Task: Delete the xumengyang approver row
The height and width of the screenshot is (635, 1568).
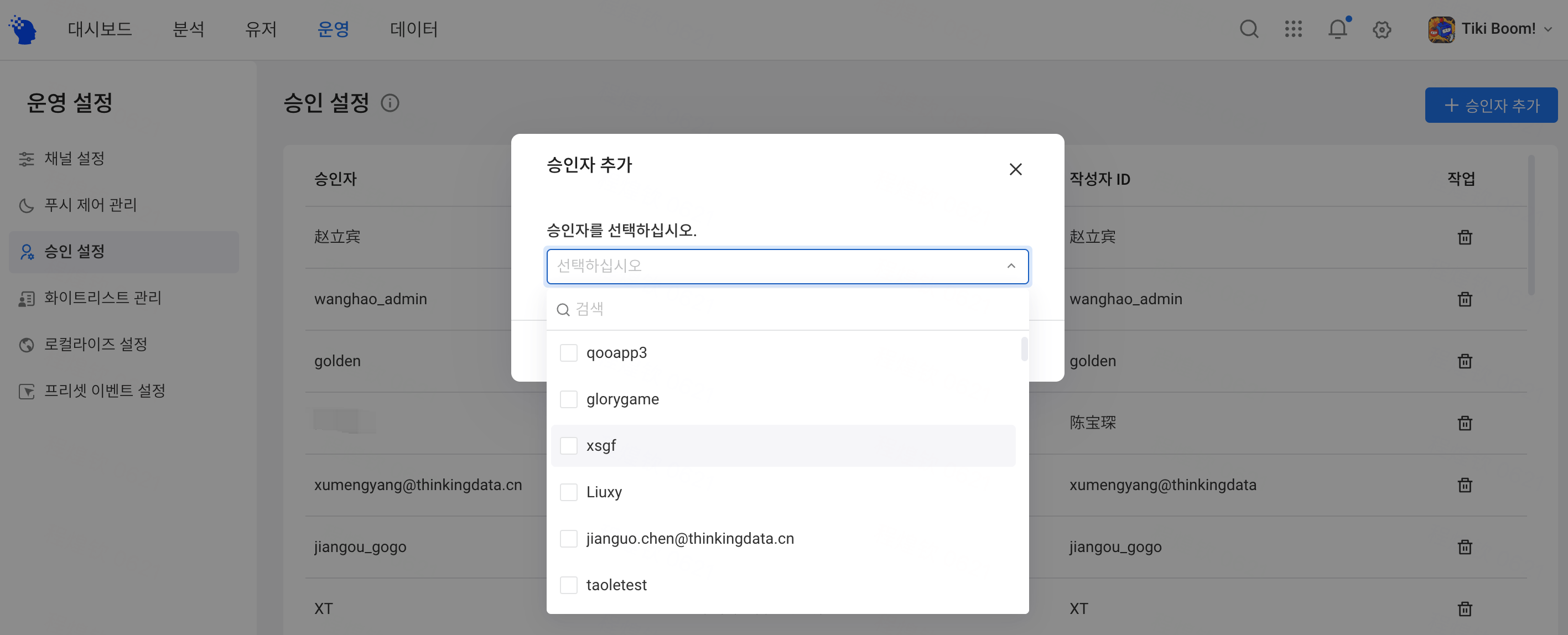Action: click(x=1465, y=485)
